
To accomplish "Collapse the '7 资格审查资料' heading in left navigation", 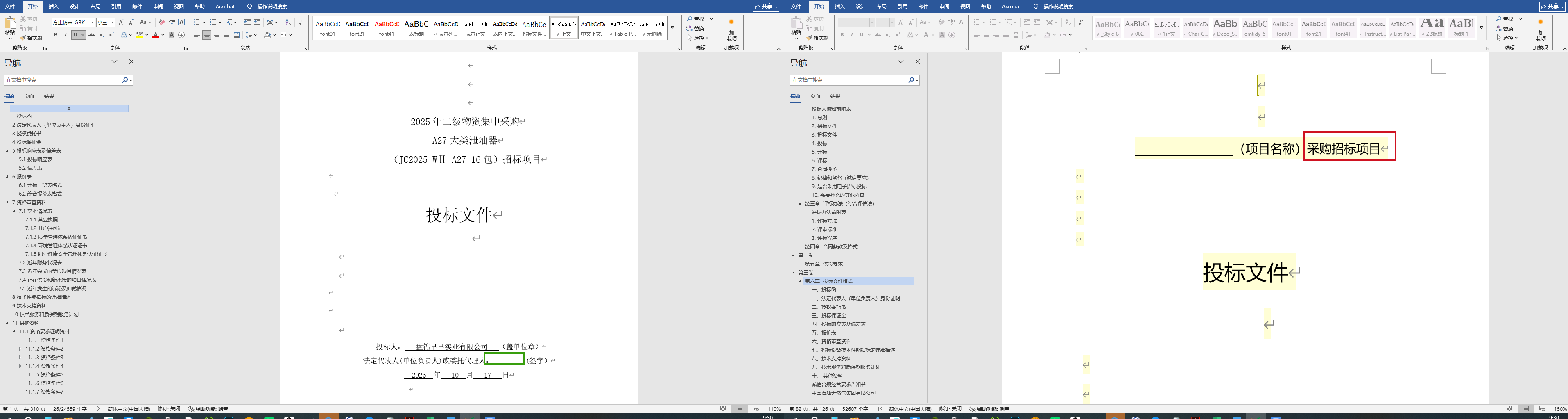I will [7, 202].
